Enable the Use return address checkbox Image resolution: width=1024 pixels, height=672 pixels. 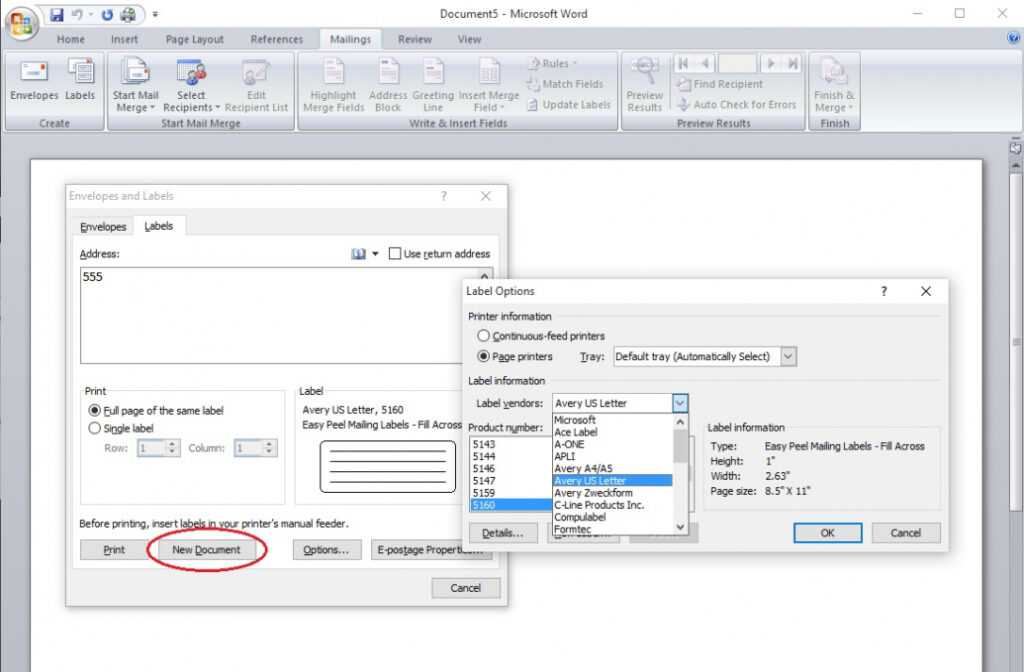point(395,254)
